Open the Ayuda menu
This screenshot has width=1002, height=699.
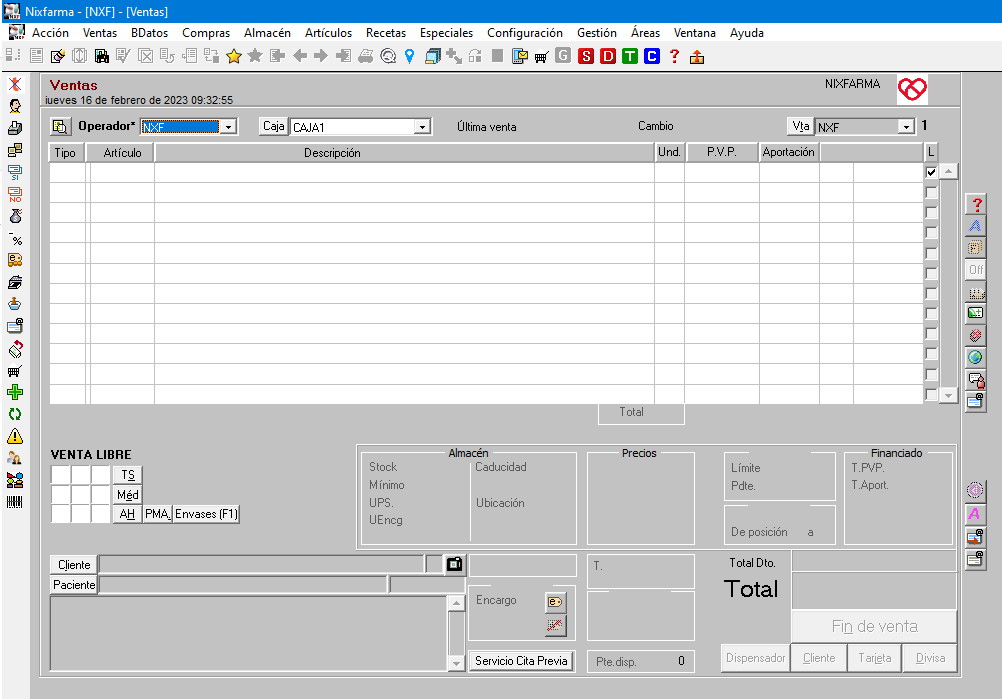pos(746,33)
